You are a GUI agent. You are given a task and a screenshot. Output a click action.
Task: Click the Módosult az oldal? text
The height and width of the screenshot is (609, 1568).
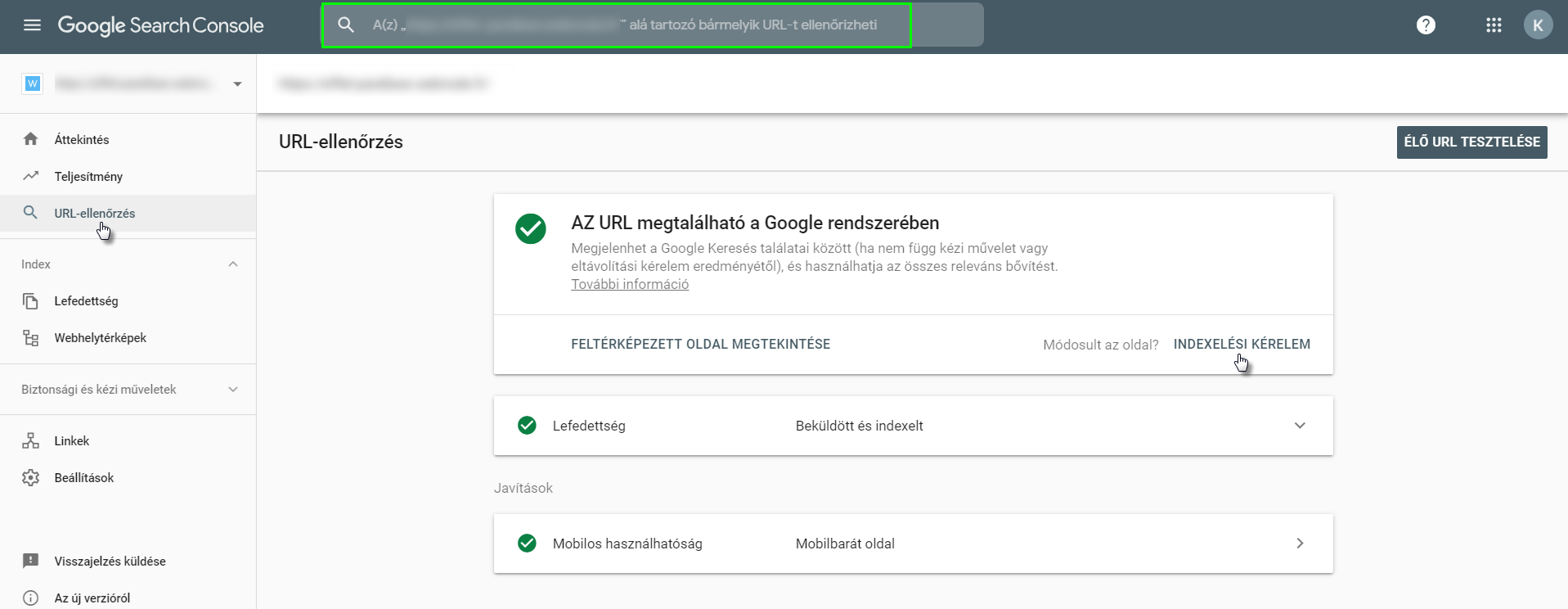point(1100,345)
